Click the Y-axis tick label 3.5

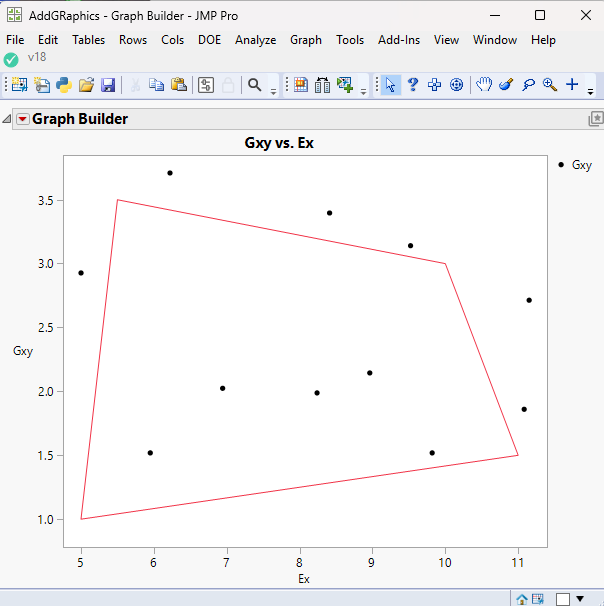tap(45, 201)
